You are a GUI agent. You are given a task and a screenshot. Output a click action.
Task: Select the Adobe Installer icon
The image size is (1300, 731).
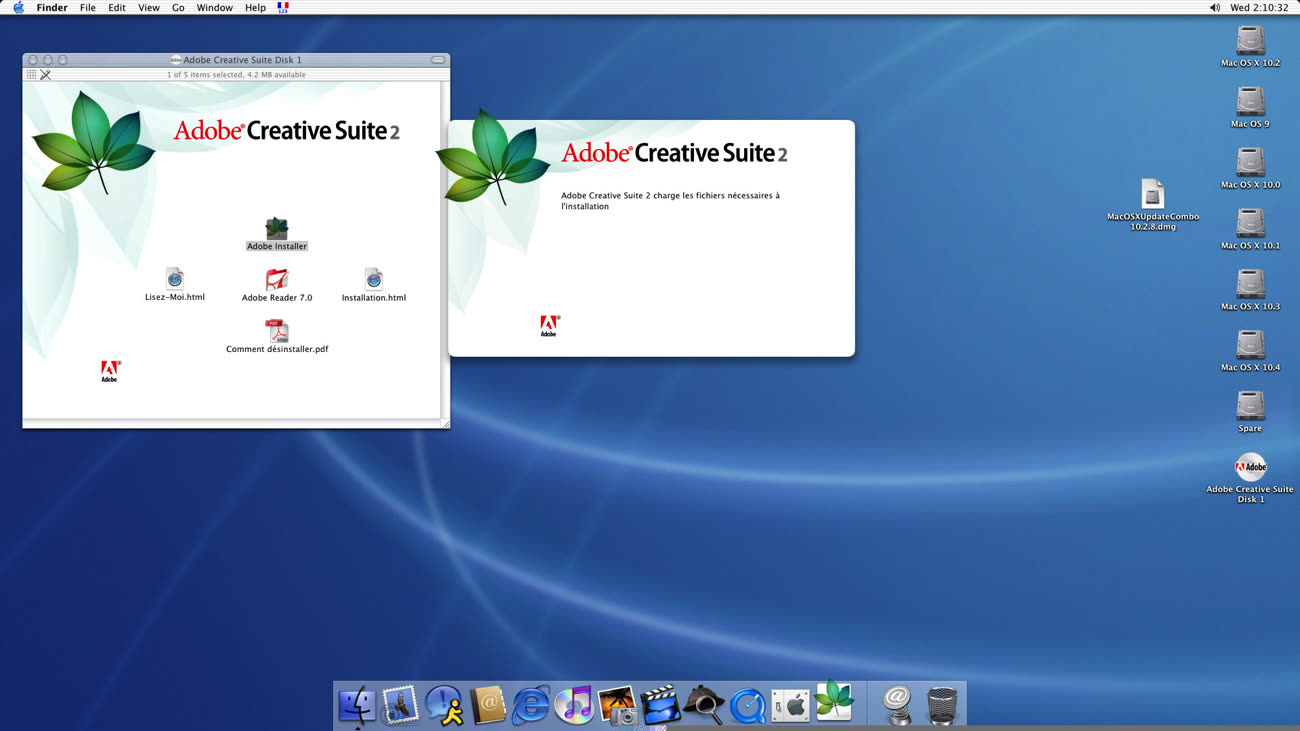pyautogui.click(x=277, y=229)
